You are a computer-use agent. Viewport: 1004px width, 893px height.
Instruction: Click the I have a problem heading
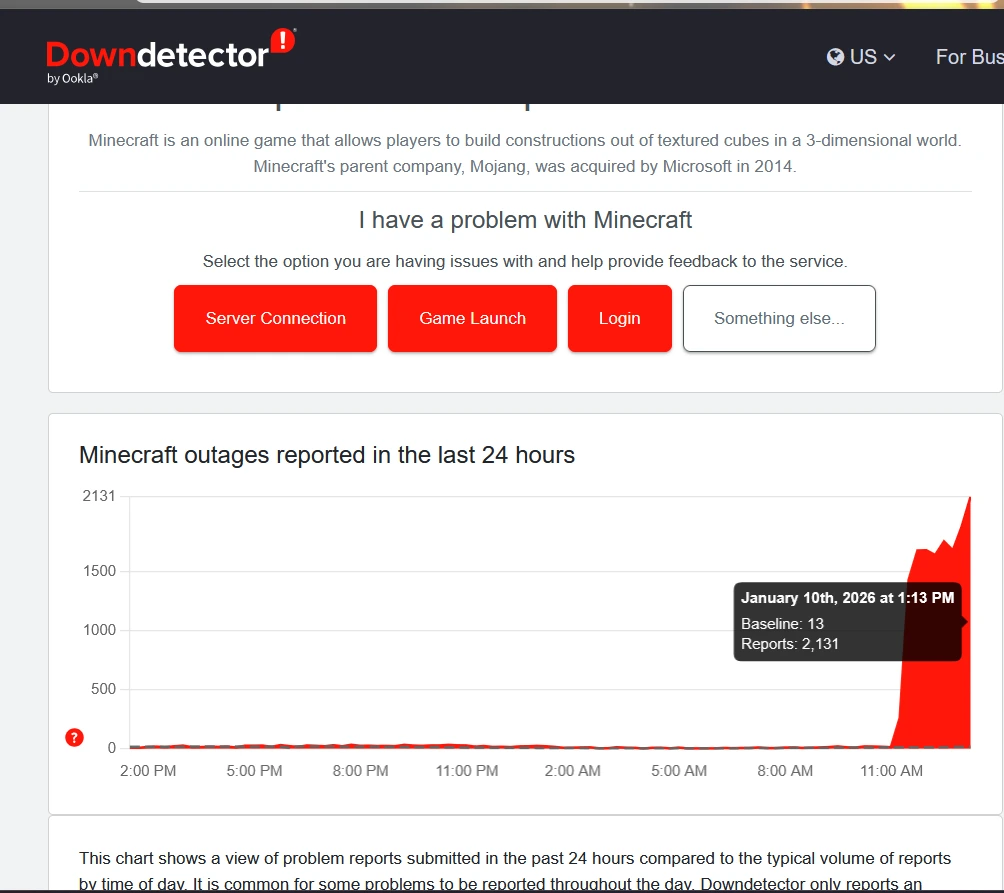525,219
